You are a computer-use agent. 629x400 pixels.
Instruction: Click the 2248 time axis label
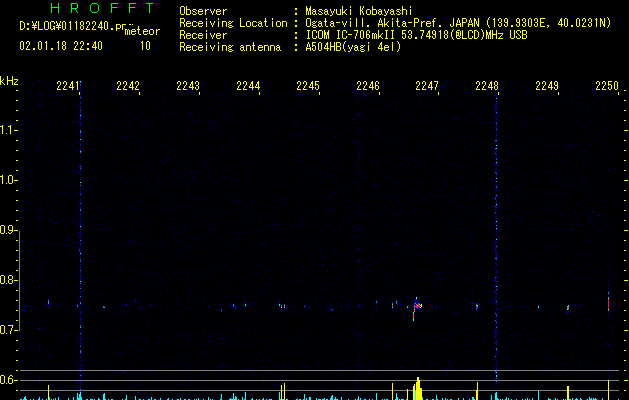coord(487,85)
